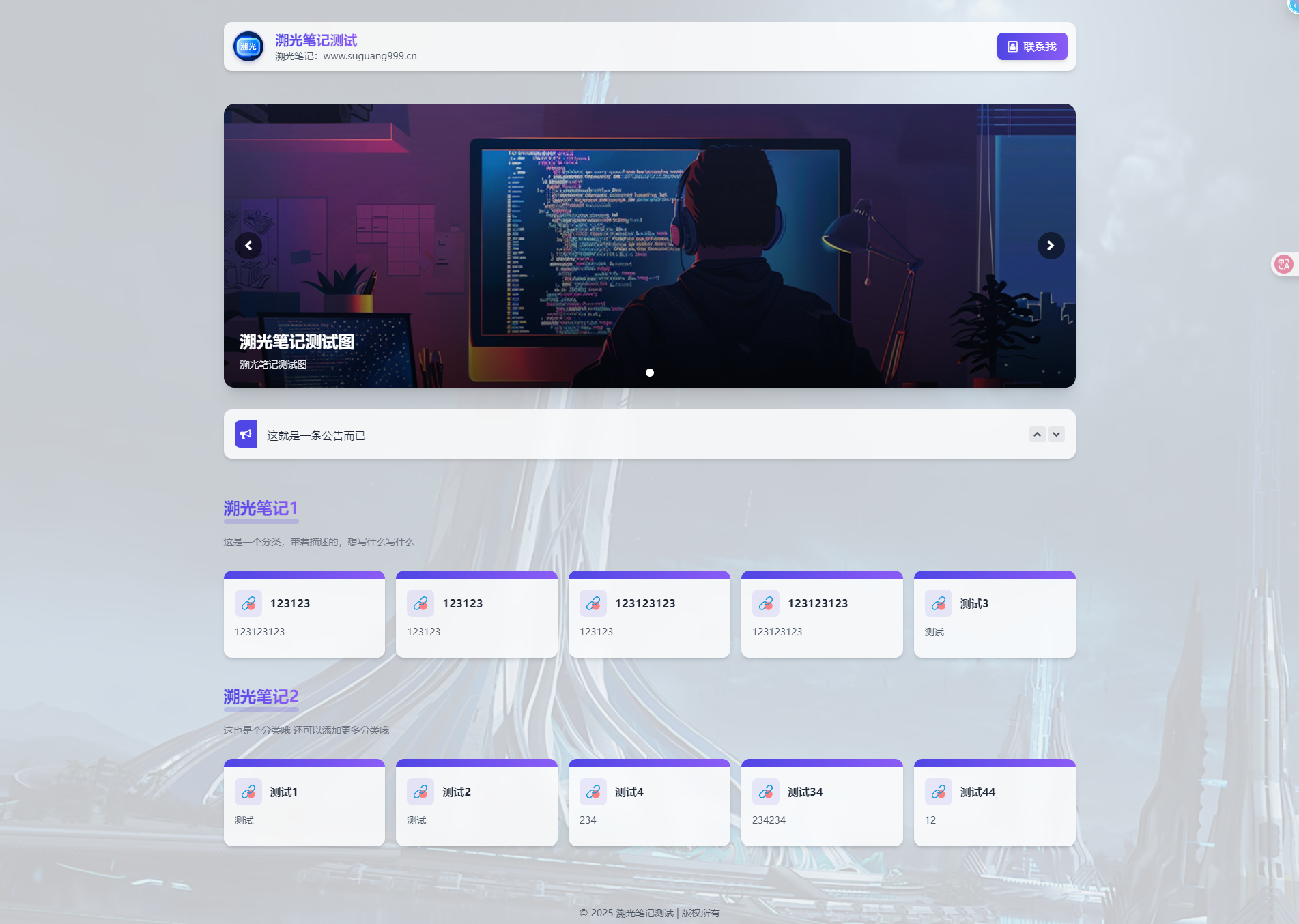Click the 溯光 round logo icon
This screenshot has height=924, width=1299.
tap(248, 46)
